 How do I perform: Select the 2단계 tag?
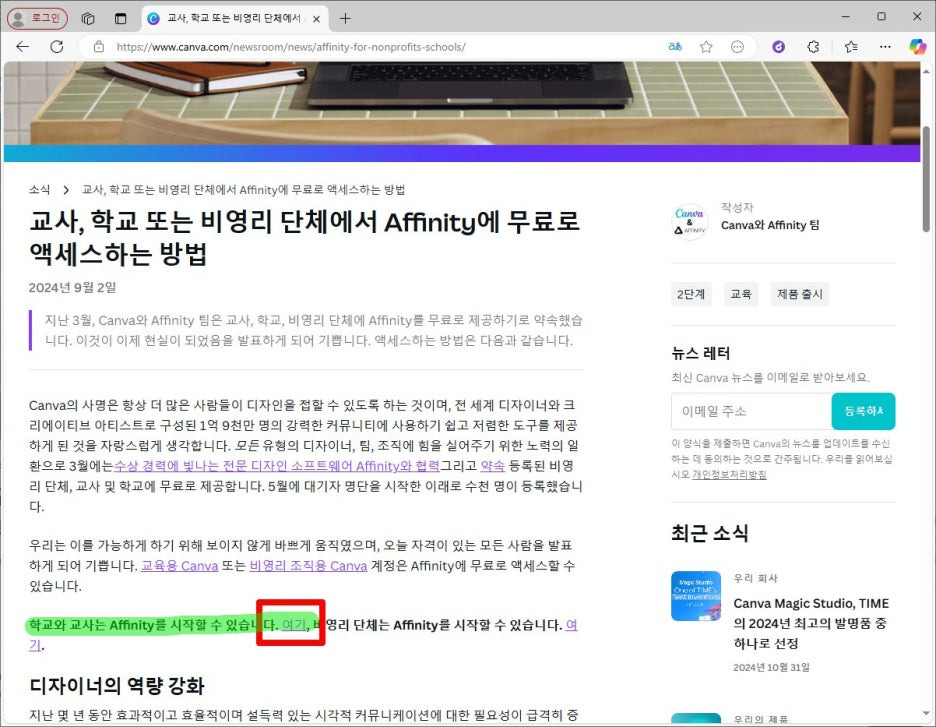point(691,294)
